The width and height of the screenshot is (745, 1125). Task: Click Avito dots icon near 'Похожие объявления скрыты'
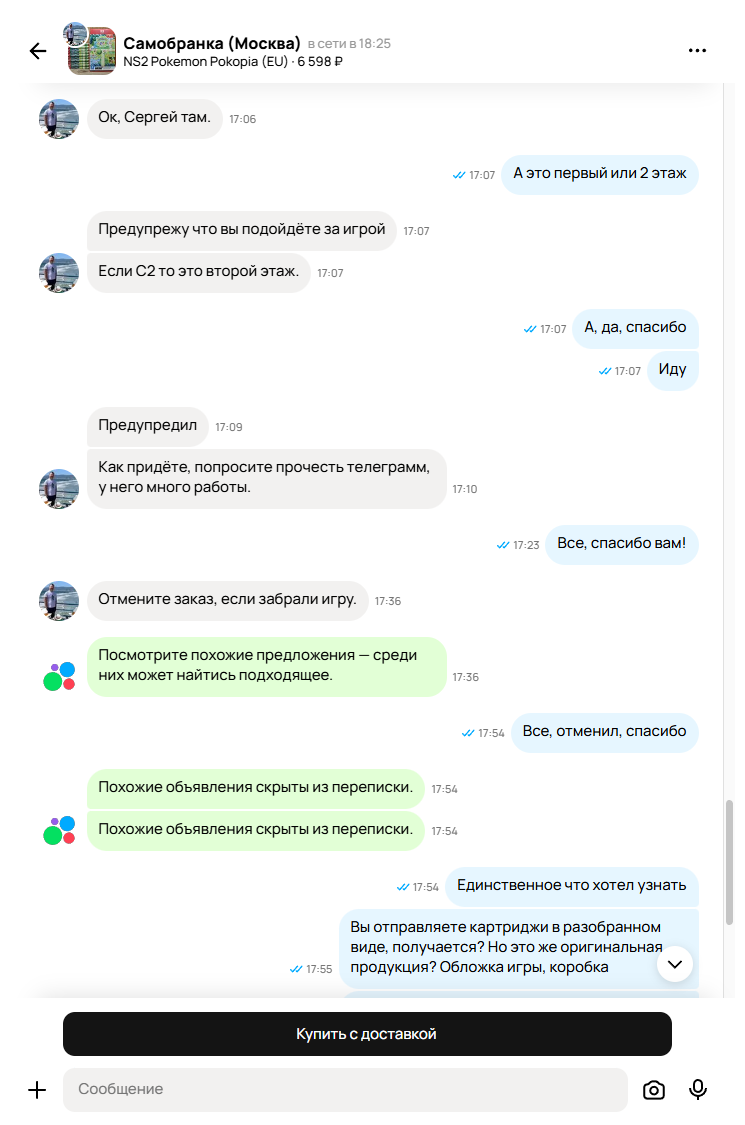[x=59, y=830]
